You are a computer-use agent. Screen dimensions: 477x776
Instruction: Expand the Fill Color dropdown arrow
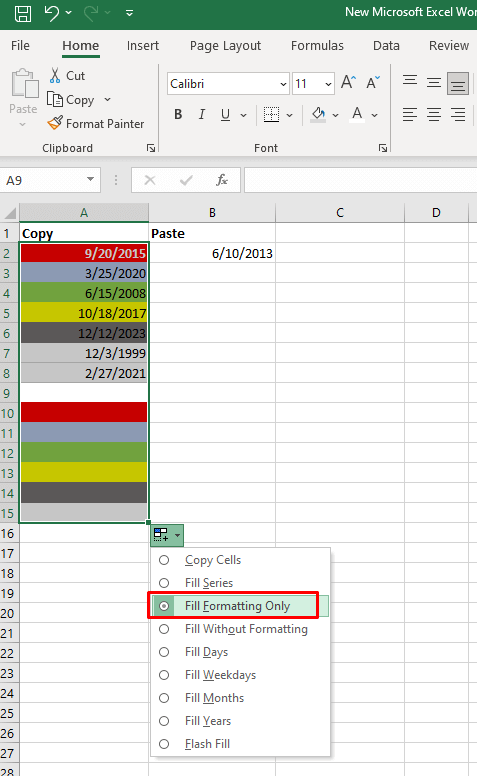click(x=335, y=115)
